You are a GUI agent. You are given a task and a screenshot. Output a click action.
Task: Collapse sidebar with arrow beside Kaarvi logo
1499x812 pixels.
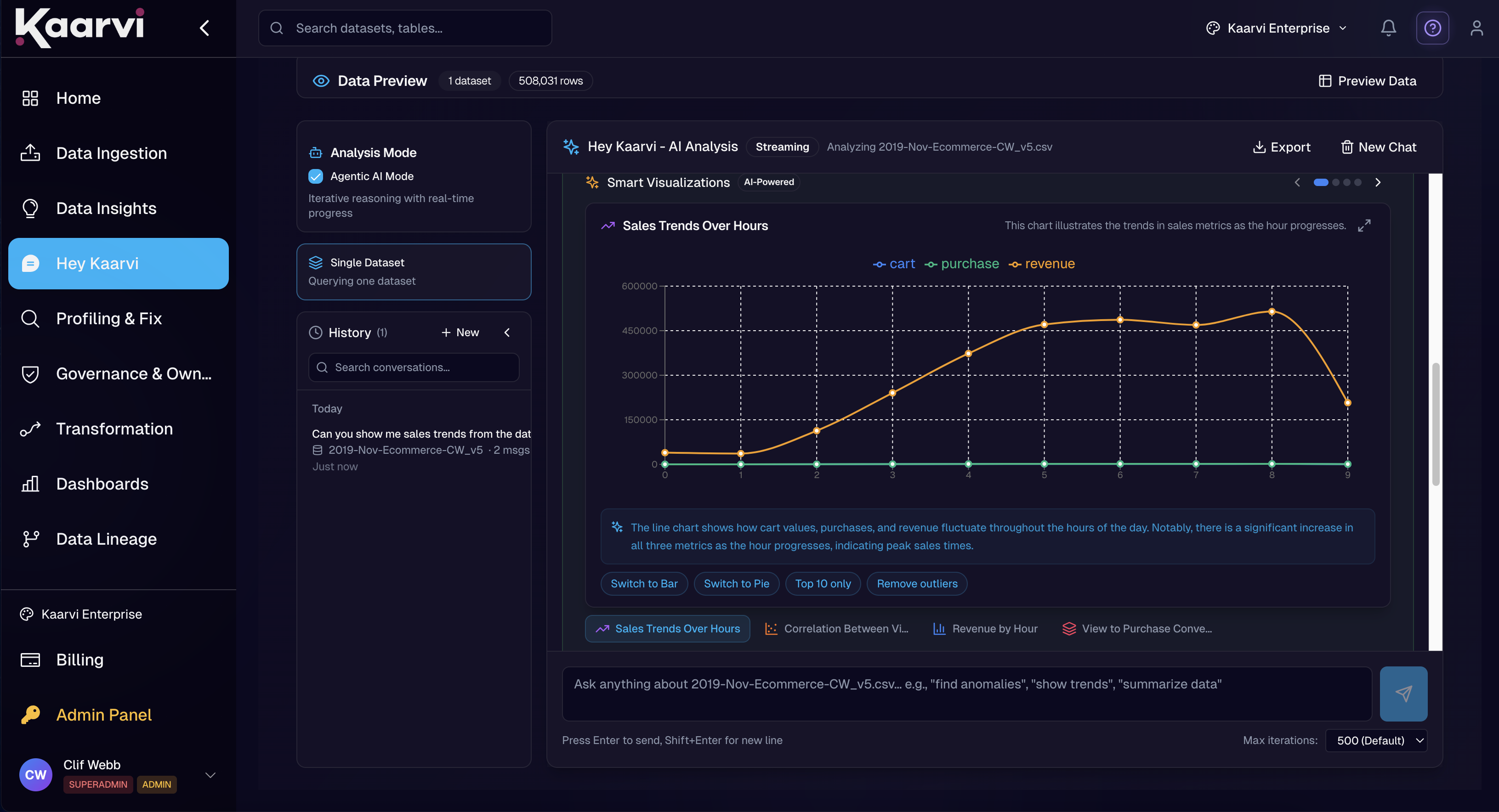tap(204, 28)
